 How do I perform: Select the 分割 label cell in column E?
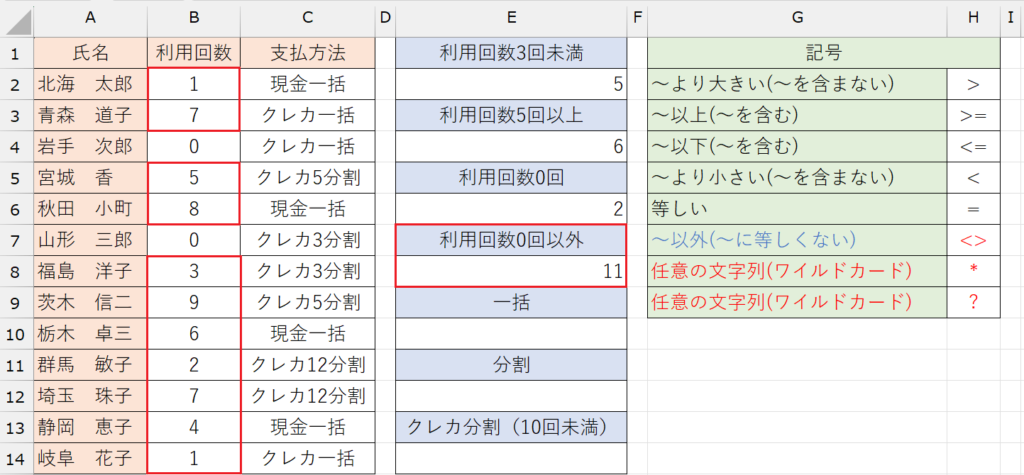coord(511,365)
